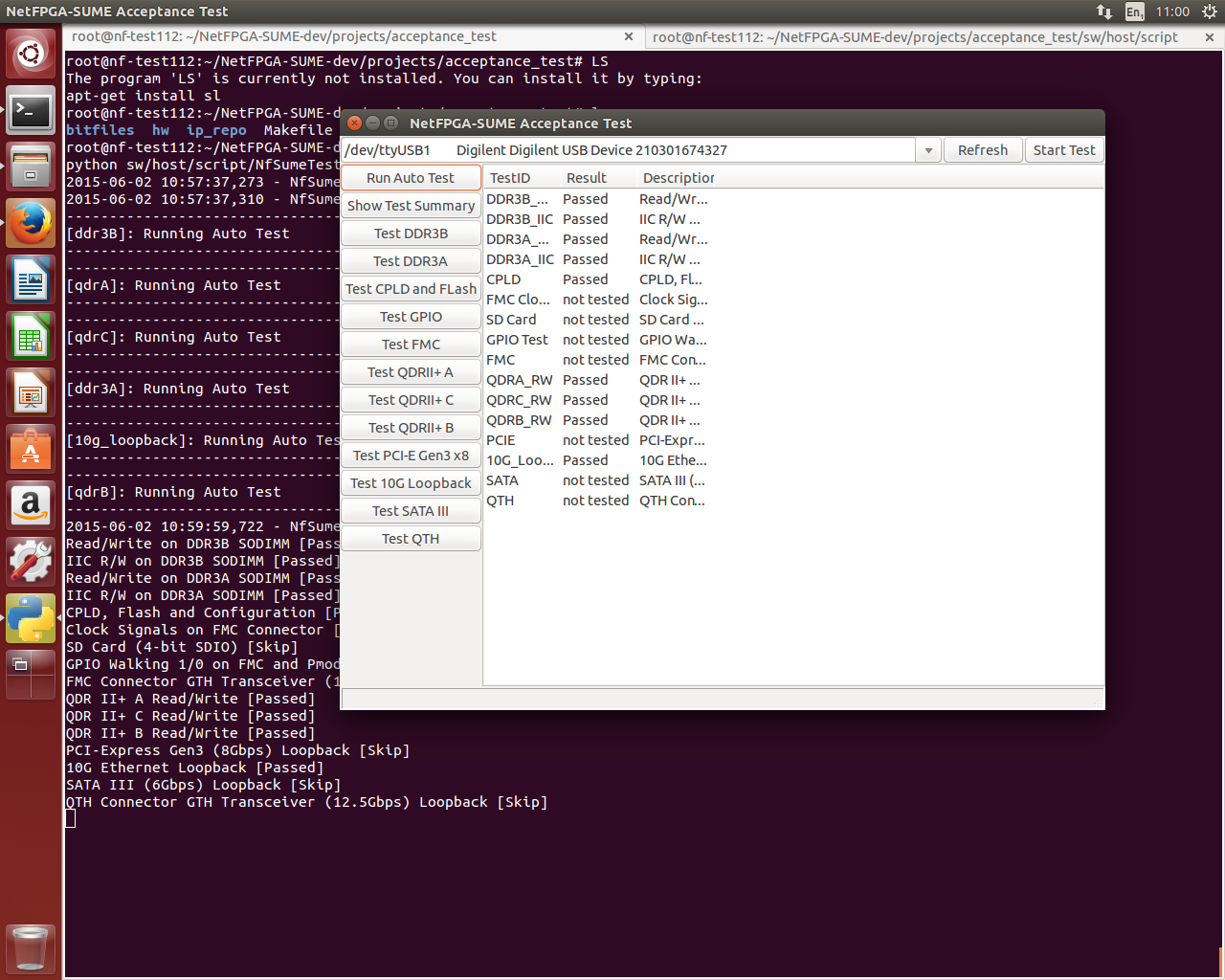Image resolution: width=1225 pixels, height=980 pixels.
Task: Click the Start Test button
Action: click(x=1063, y=150)
